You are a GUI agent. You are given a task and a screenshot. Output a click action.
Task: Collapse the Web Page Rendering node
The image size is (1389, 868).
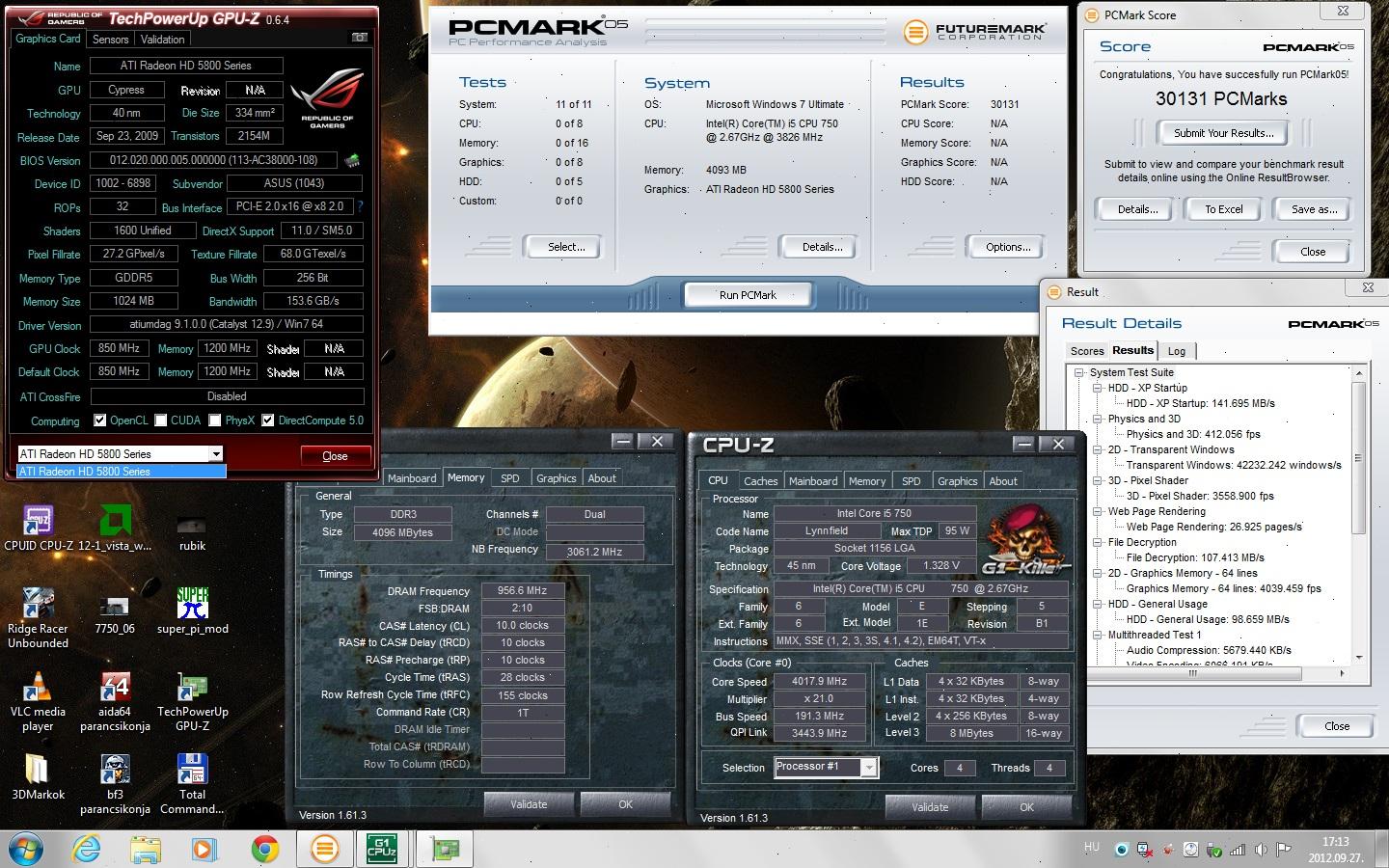(1097, 511)
